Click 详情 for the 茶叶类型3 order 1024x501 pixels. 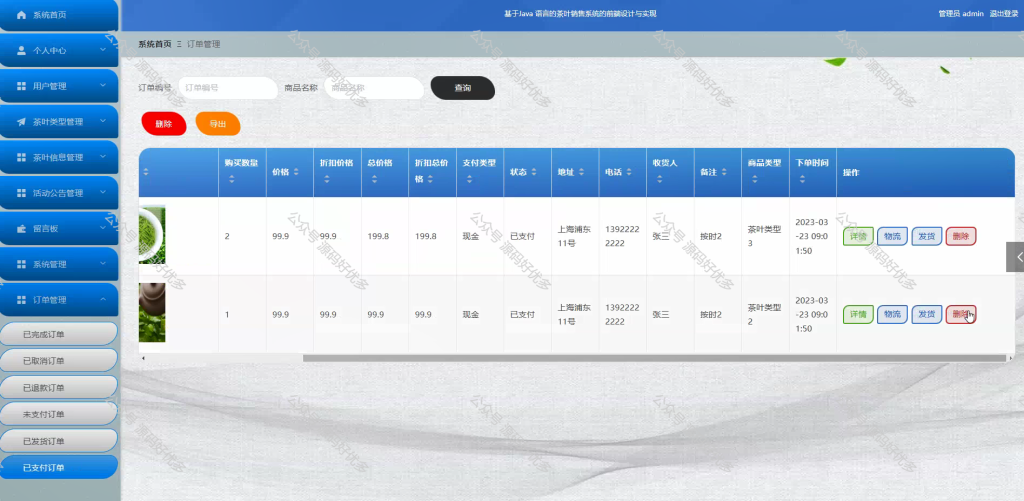click(858, 236)
